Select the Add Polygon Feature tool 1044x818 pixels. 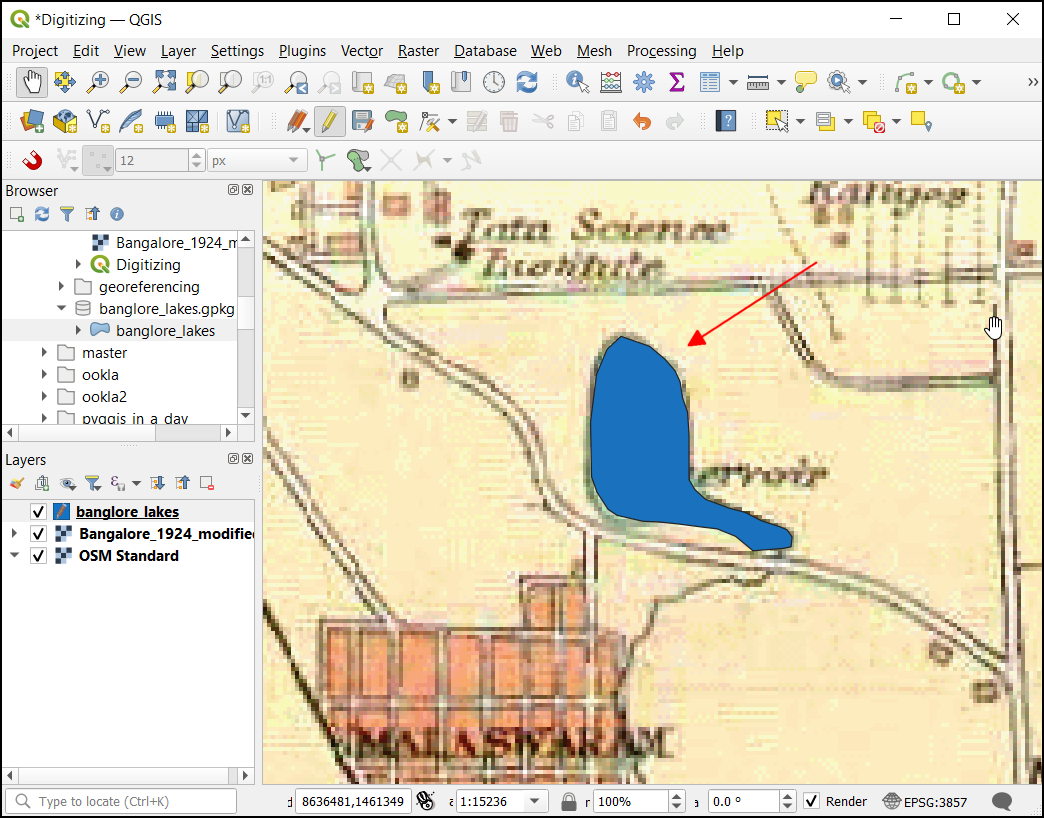click(396, 122)
